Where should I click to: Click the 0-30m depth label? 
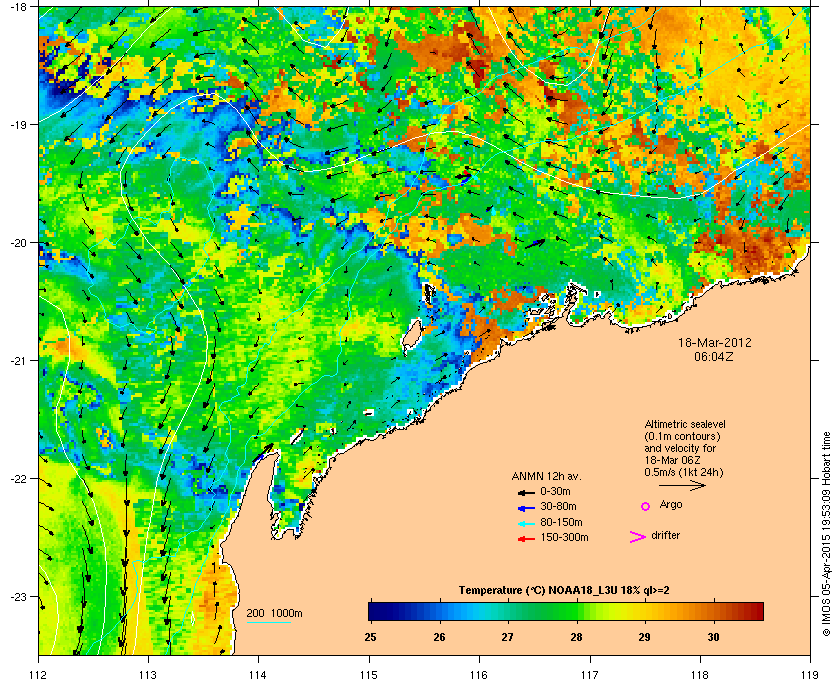pyautogui.click(x=555, y=491)
